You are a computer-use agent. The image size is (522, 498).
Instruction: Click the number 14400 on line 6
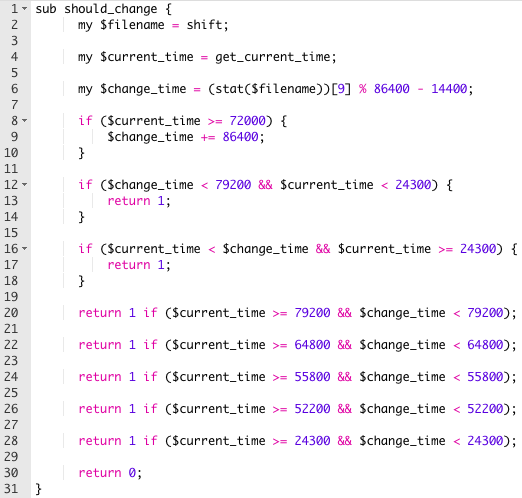tap(449, 89)
